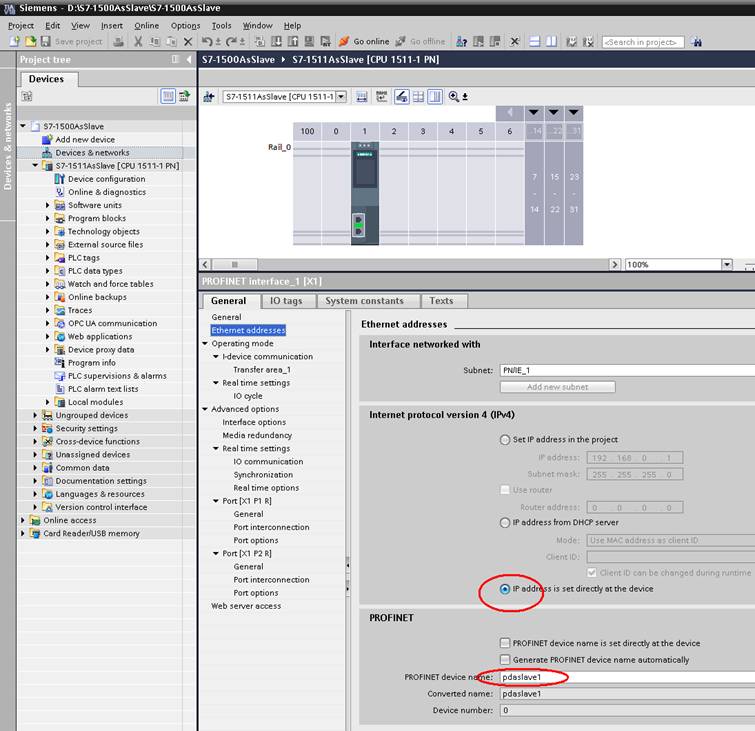Select Set IP address in the project radio
The width and height of the screenshot is (755, 731).
click(x=505, y=440)
